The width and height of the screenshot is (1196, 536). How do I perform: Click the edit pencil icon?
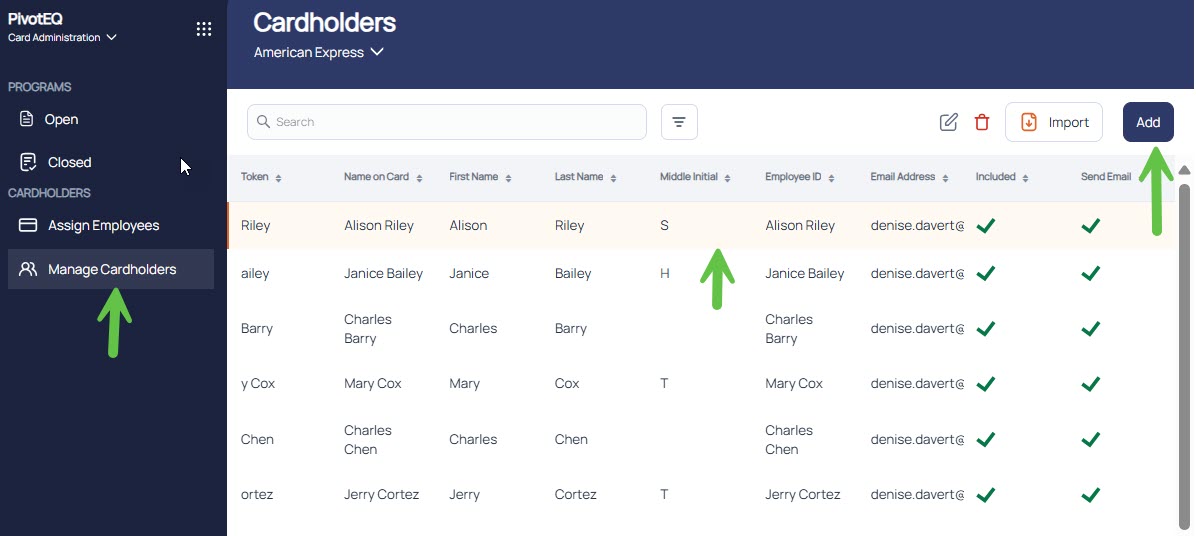point(948,122)
